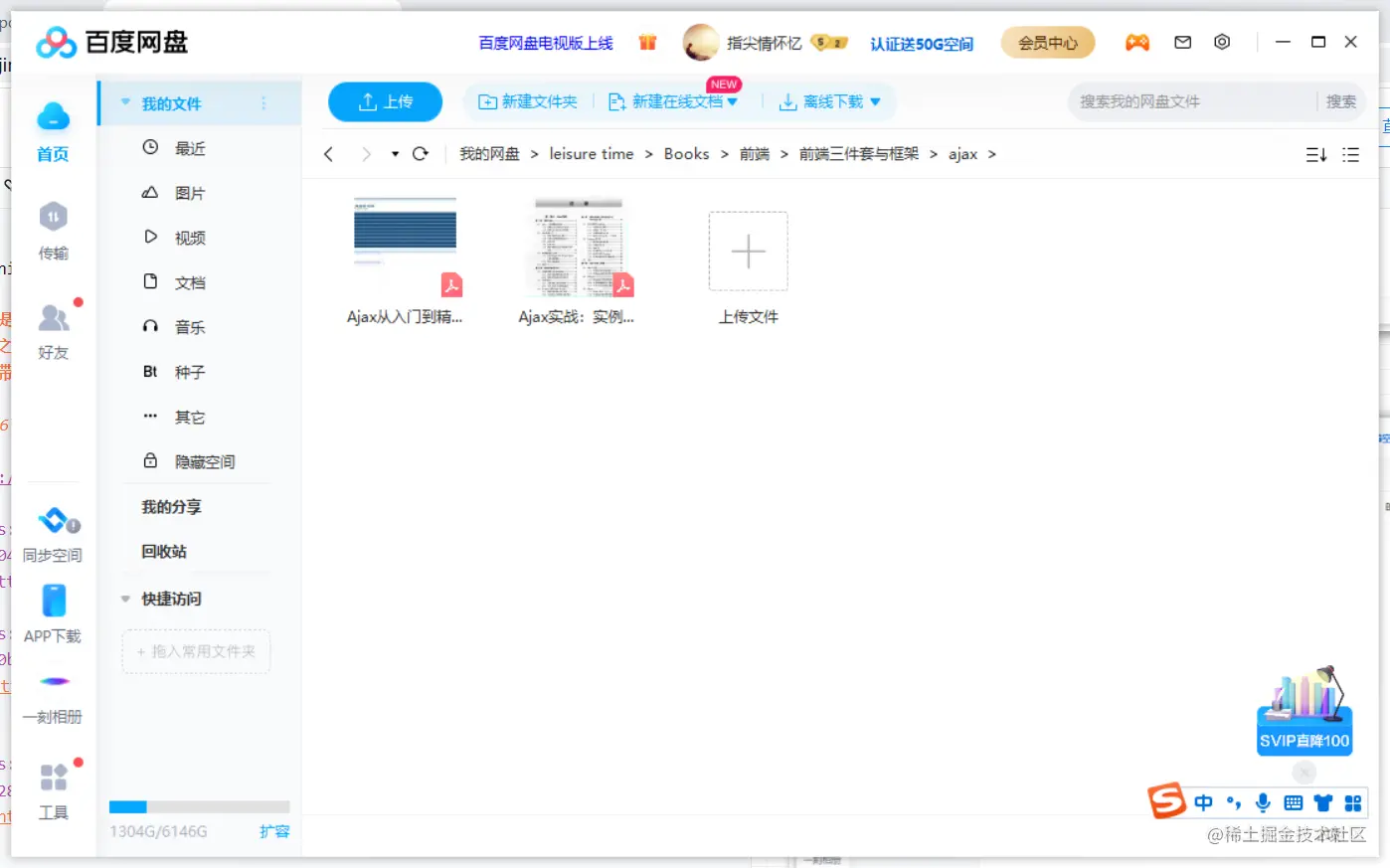Open the APP下载 page
This screenshot has height=868, width=1390.
[53, 613]
